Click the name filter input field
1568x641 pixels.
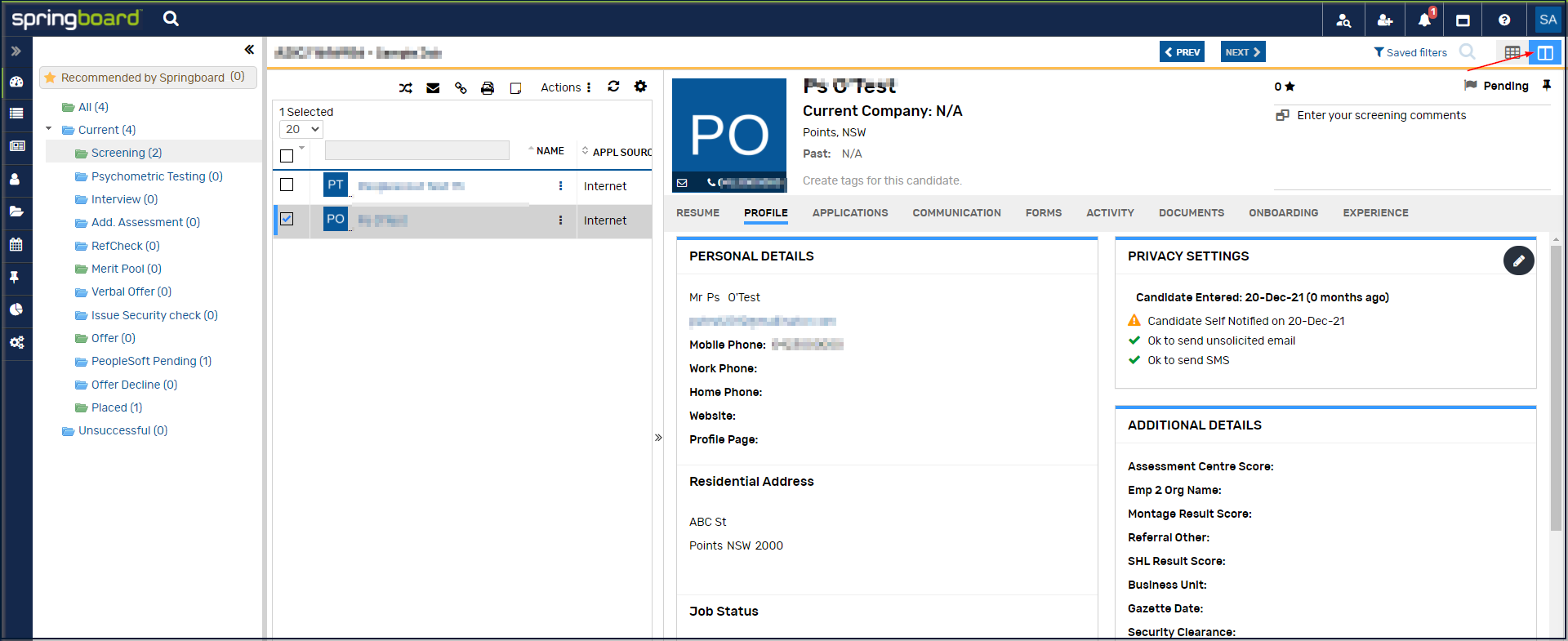point(416,150)
